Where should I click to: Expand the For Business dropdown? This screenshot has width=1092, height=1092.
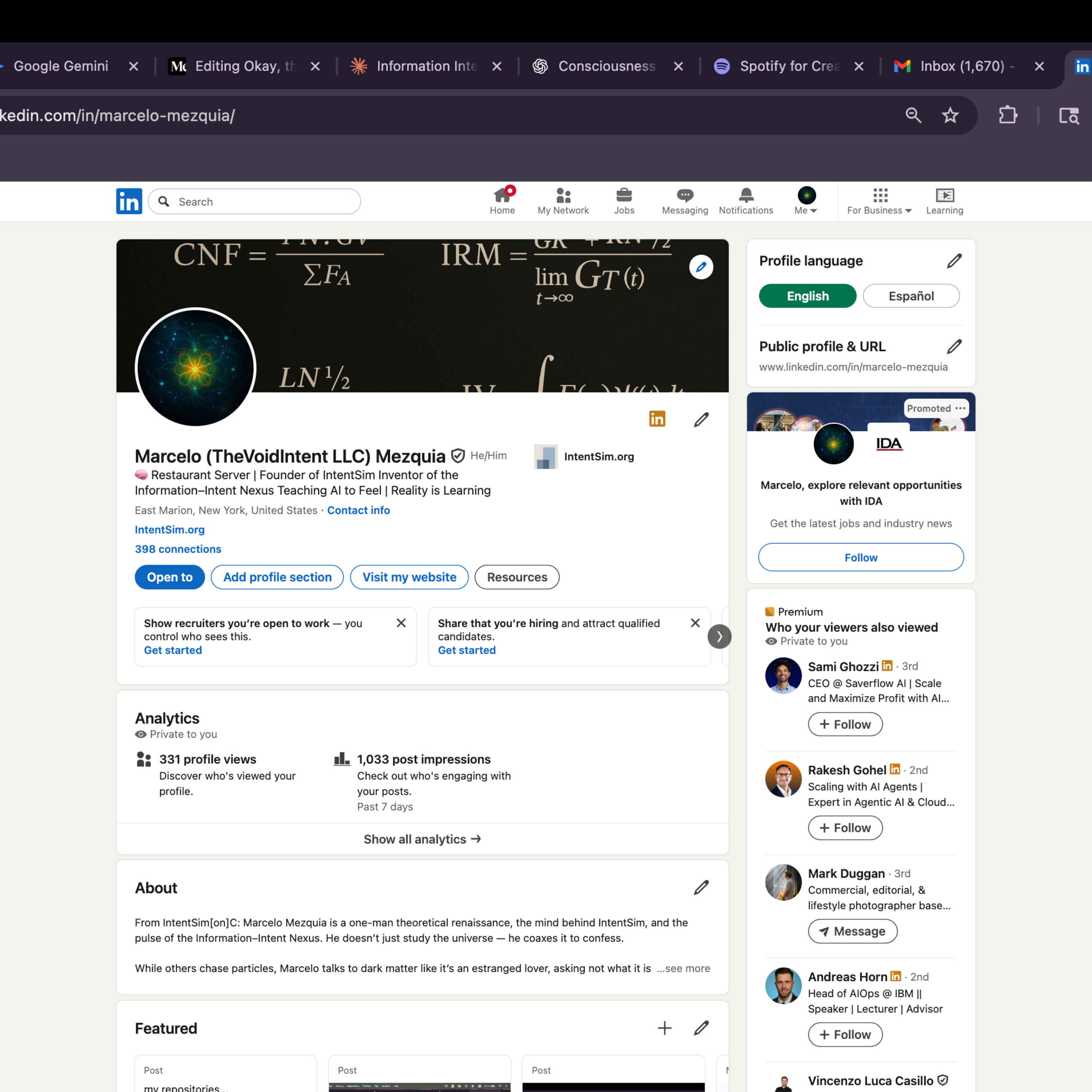[x=879, y=201]
